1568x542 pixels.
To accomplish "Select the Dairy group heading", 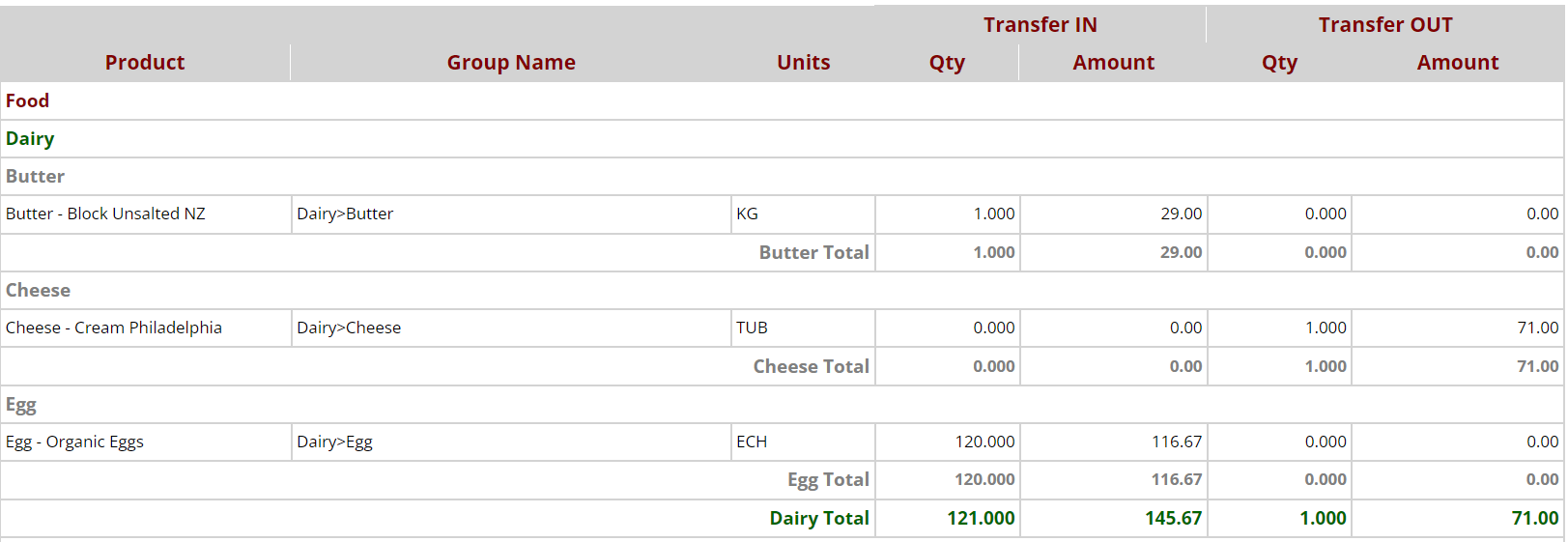I will point(30,139).
